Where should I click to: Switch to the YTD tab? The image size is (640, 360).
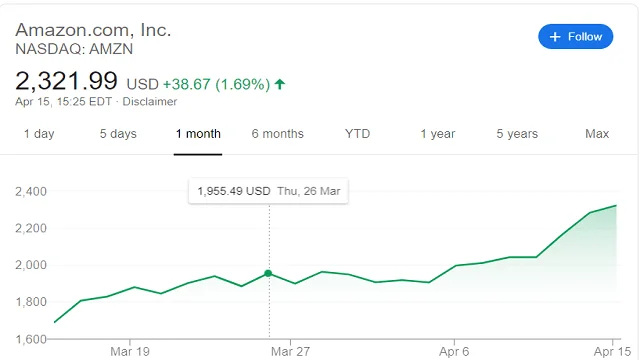point(358,134)
